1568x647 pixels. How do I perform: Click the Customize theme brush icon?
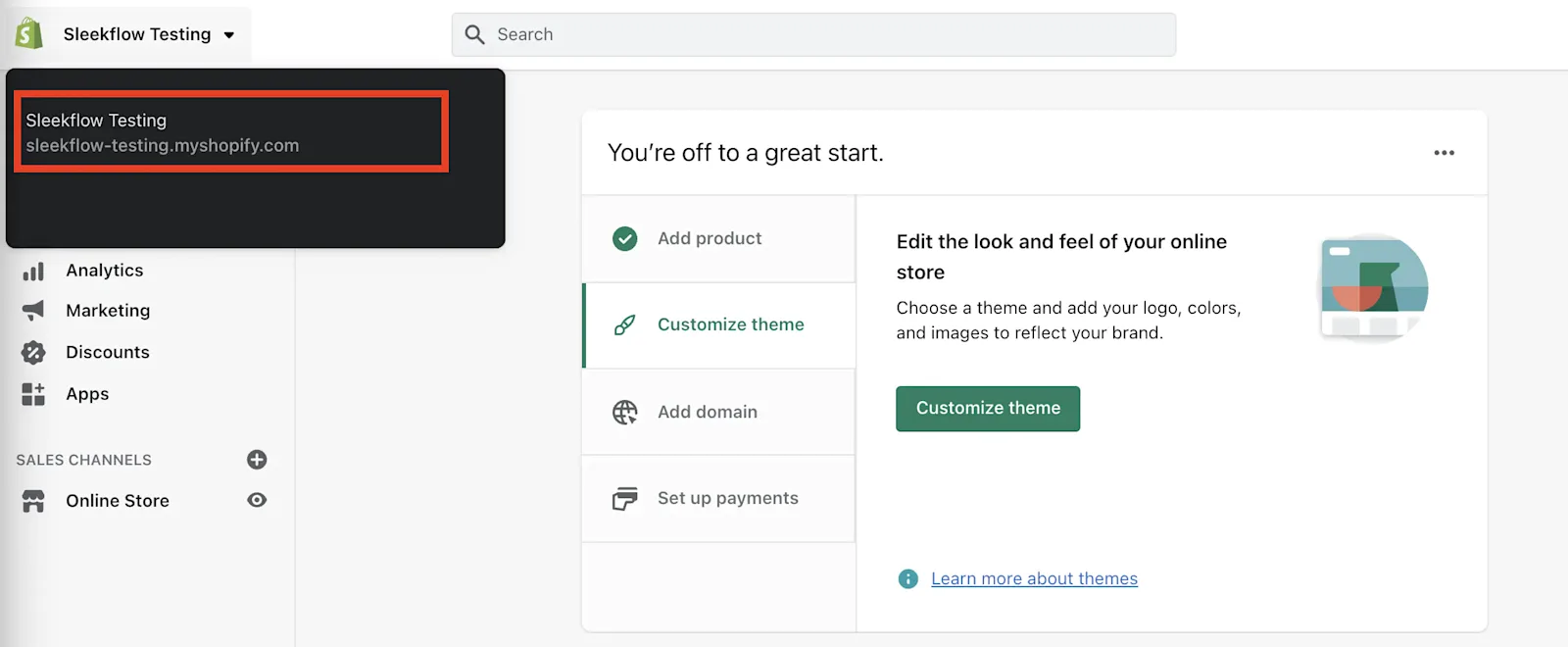pos(624,324)
